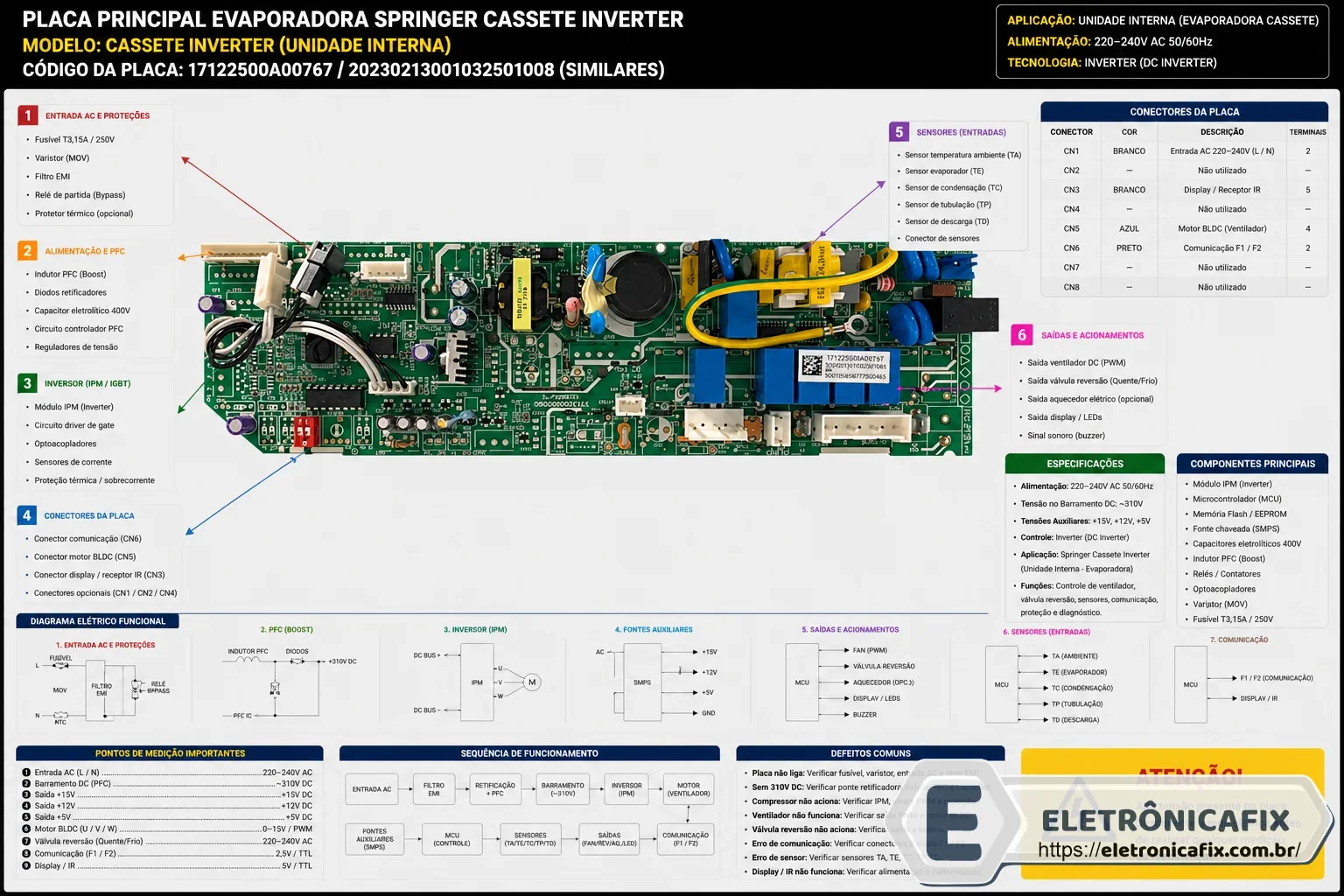Screen dimensions: 1344x896
Task: Select the INVERSOR (IPM) flow box
Action: pos(626,789)
